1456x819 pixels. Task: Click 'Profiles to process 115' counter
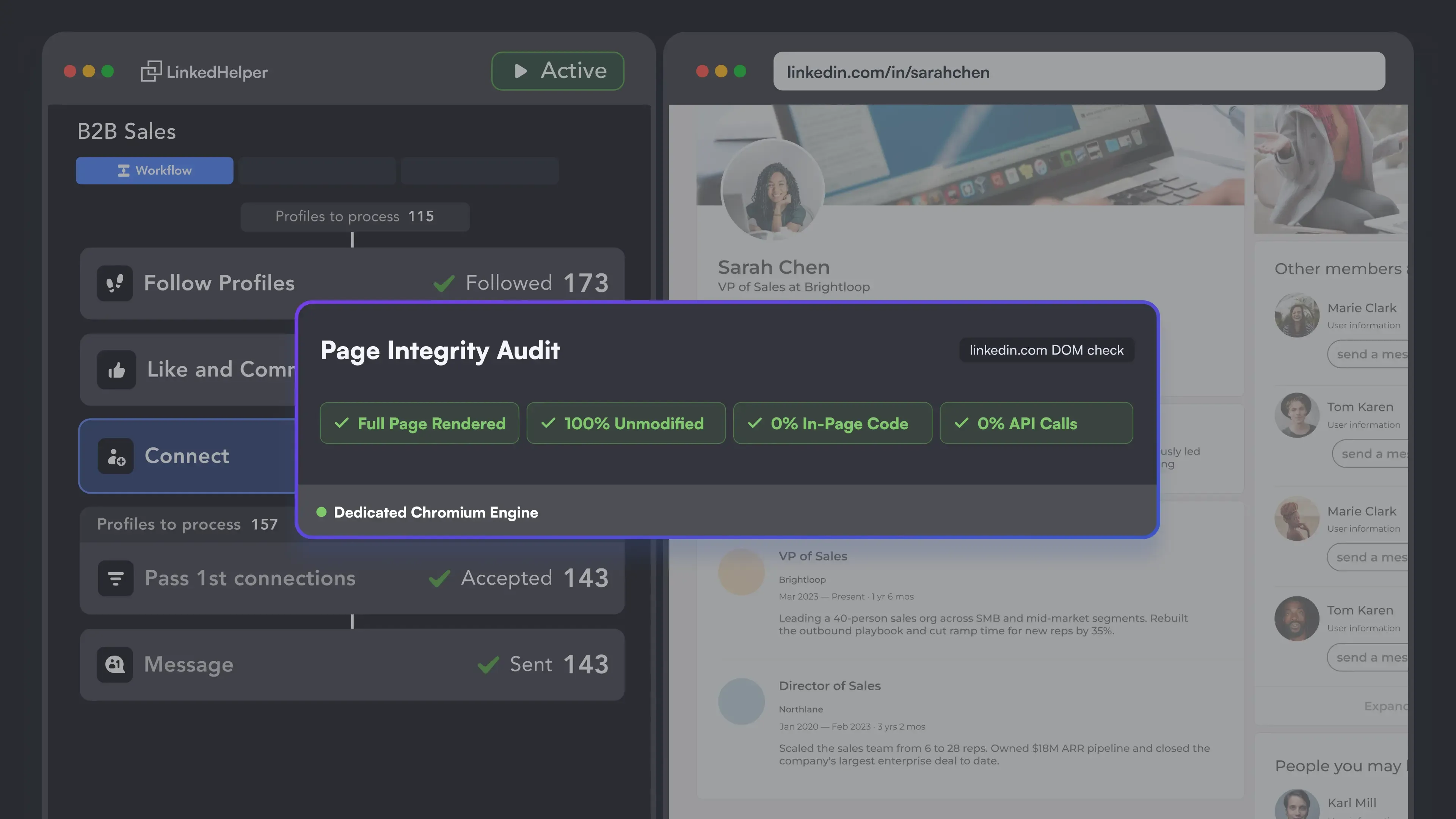click(x=355, y=217)
